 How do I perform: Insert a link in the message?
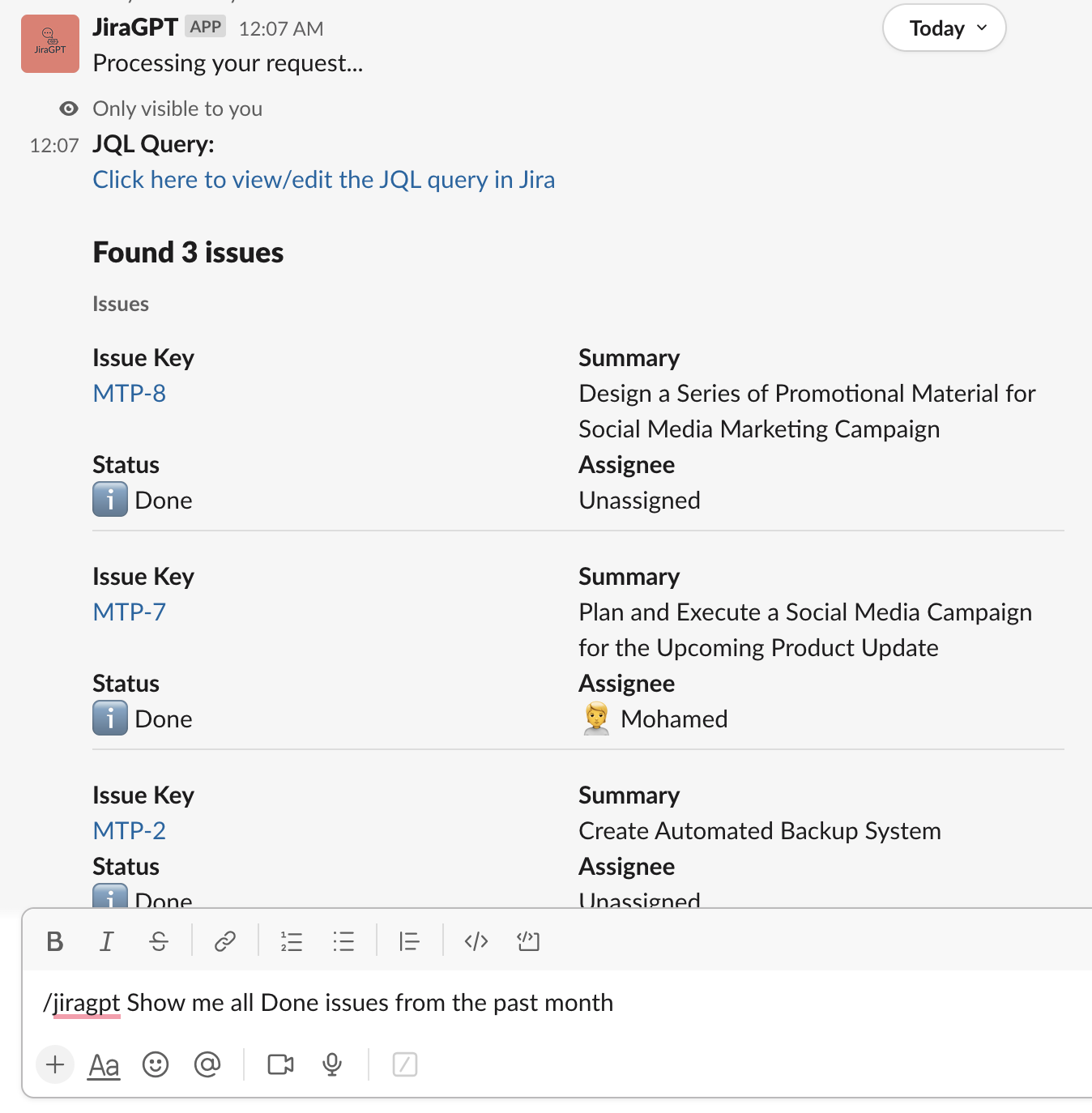[224, 941]
